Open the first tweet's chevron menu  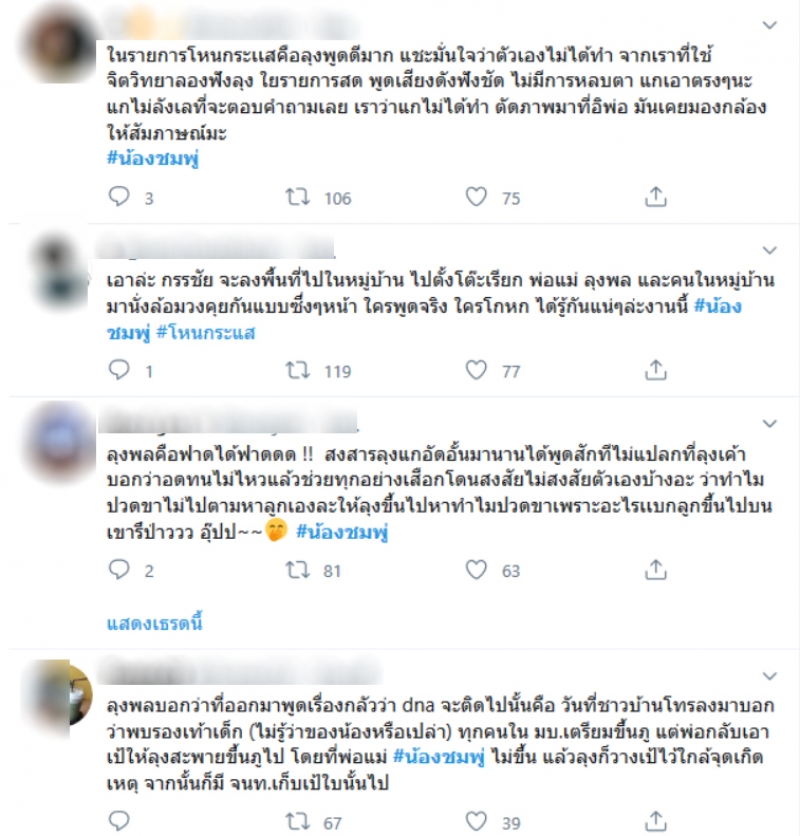point(769,25)
